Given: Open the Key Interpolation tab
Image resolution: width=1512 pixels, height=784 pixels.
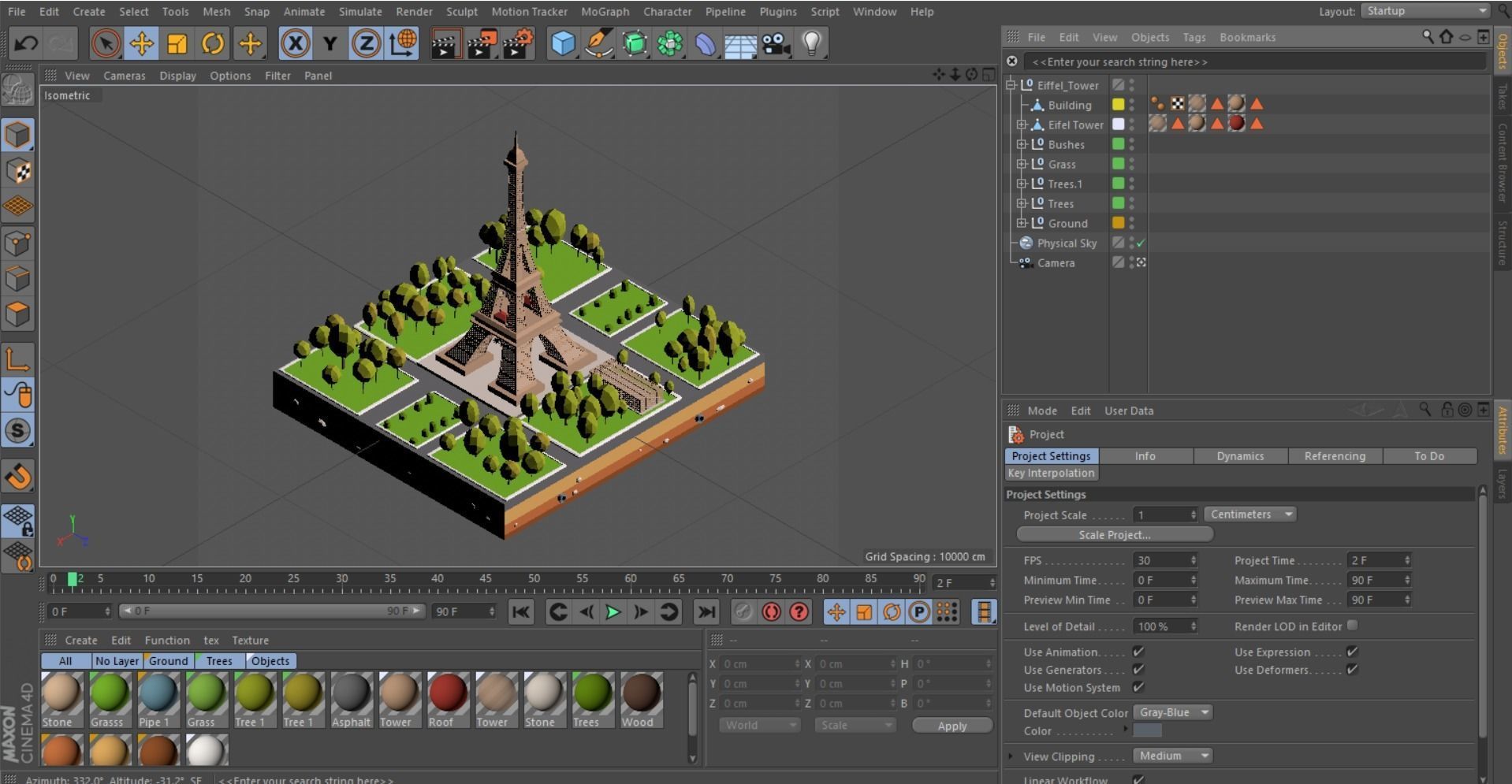Looking at the screenshot, I should tap(1051, 474).
